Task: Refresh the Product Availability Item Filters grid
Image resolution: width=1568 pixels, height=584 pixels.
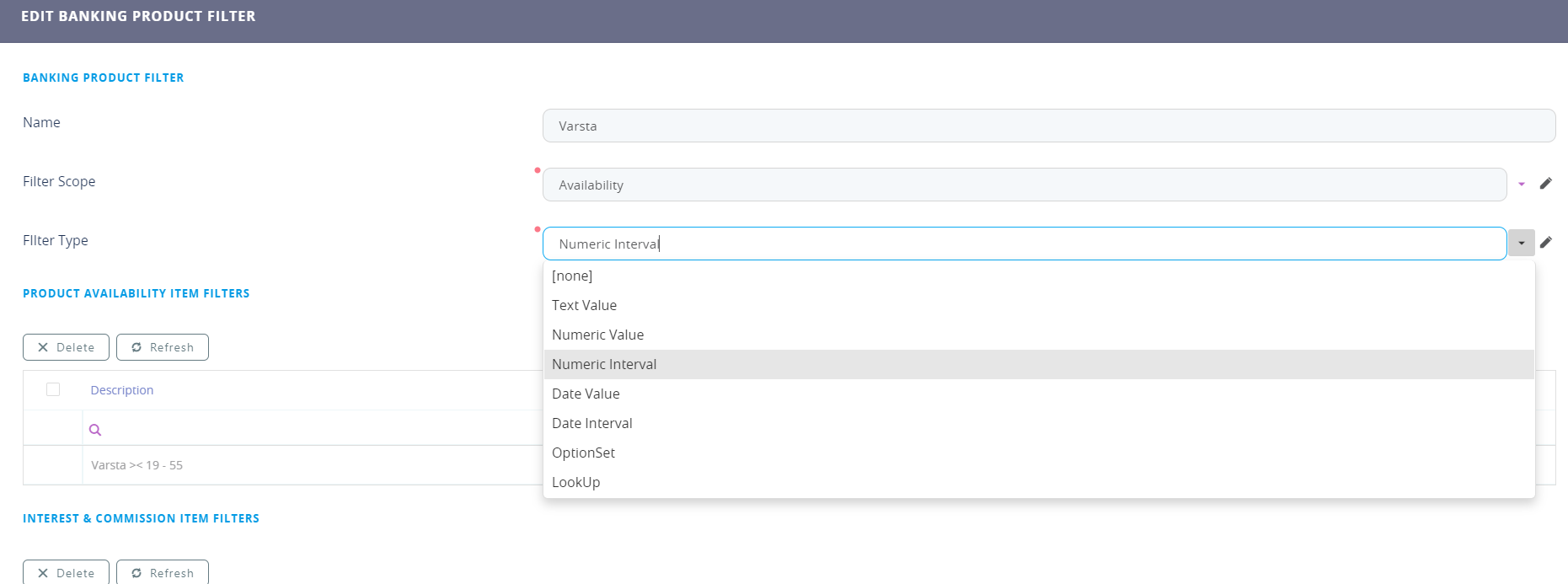Action: [x=163, y=347]
